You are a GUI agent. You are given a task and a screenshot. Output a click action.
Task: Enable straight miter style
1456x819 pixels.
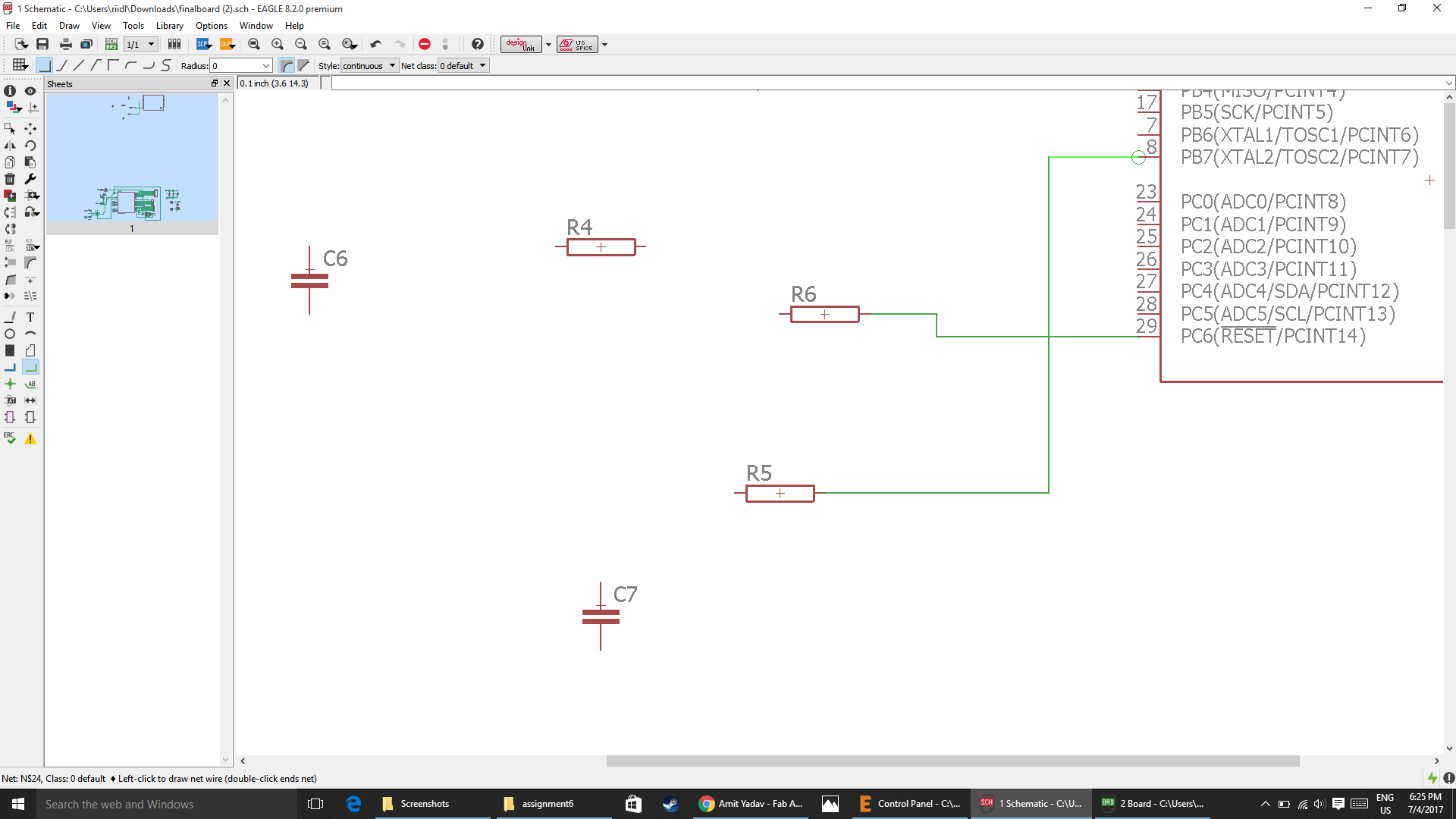(304, 65)
